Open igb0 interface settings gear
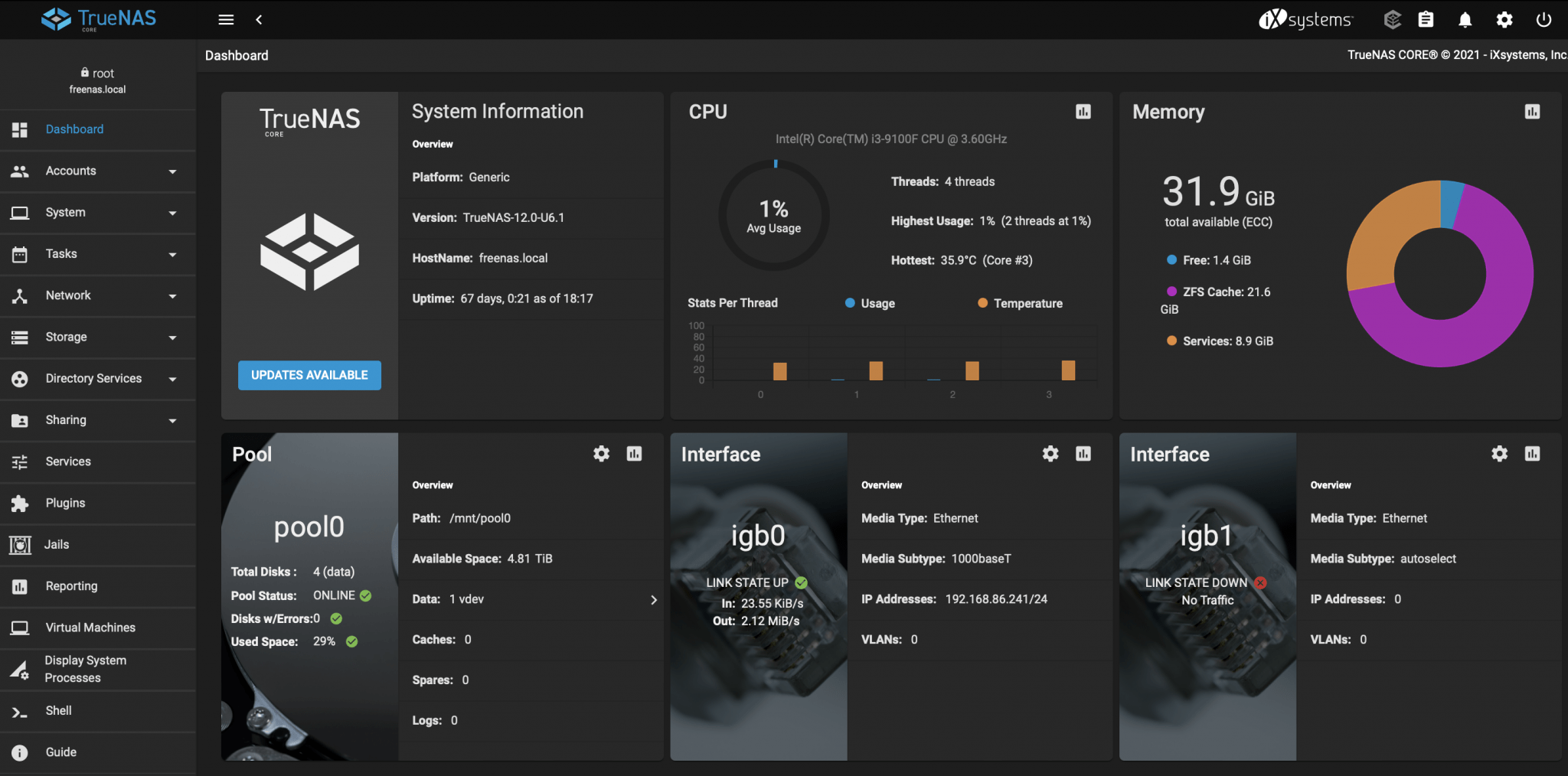 pyautogui.click(x=1050, y=454)
